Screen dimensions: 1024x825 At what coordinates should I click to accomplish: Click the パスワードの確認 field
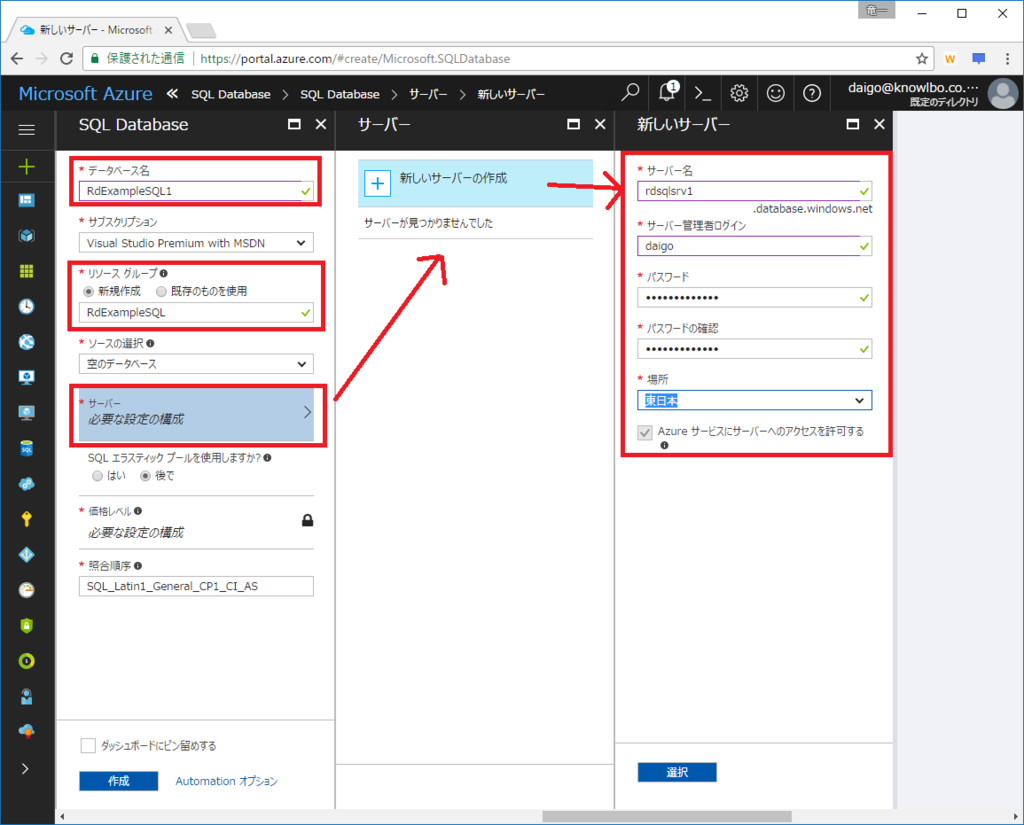coord(754,349)
